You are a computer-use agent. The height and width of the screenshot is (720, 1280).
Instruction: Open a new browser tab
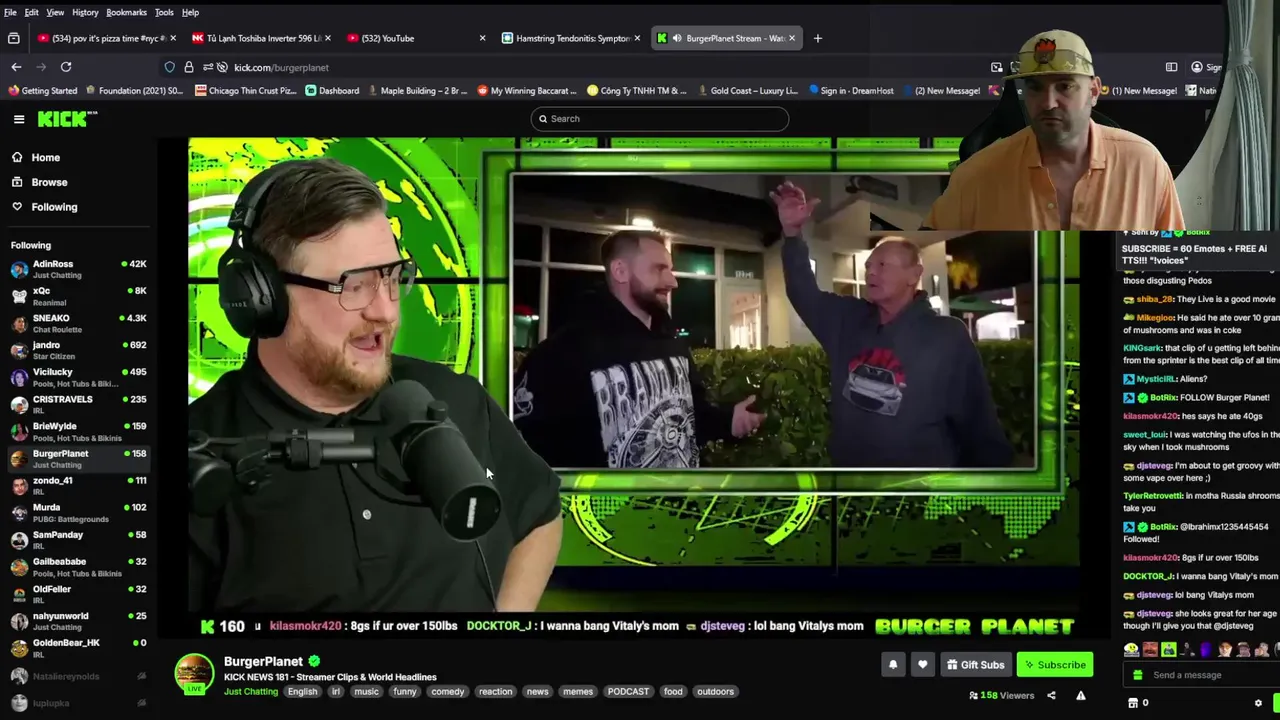coord(817,38)
